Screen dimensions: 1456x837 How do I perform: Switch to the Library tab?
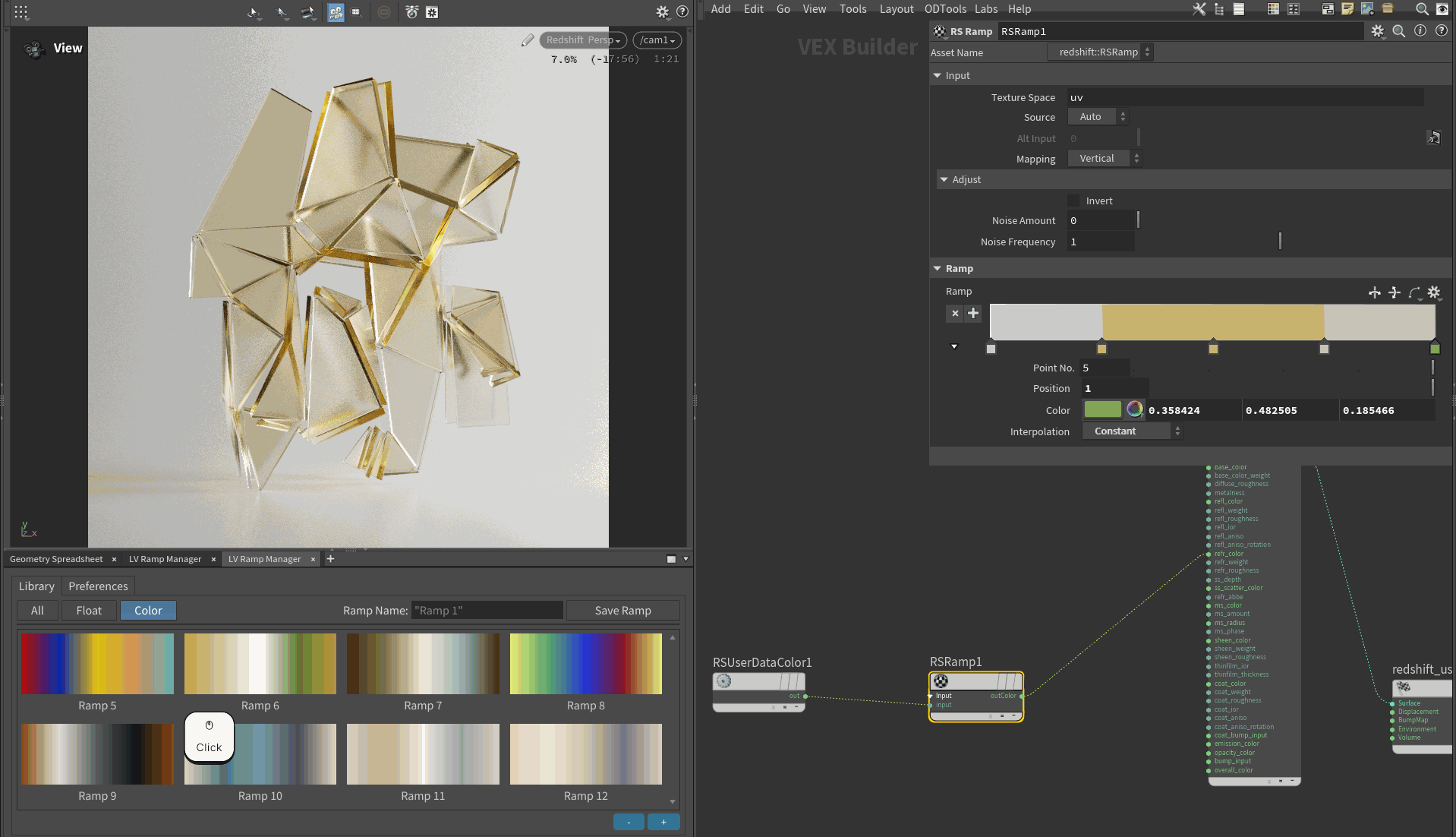[x=36, y=586]
